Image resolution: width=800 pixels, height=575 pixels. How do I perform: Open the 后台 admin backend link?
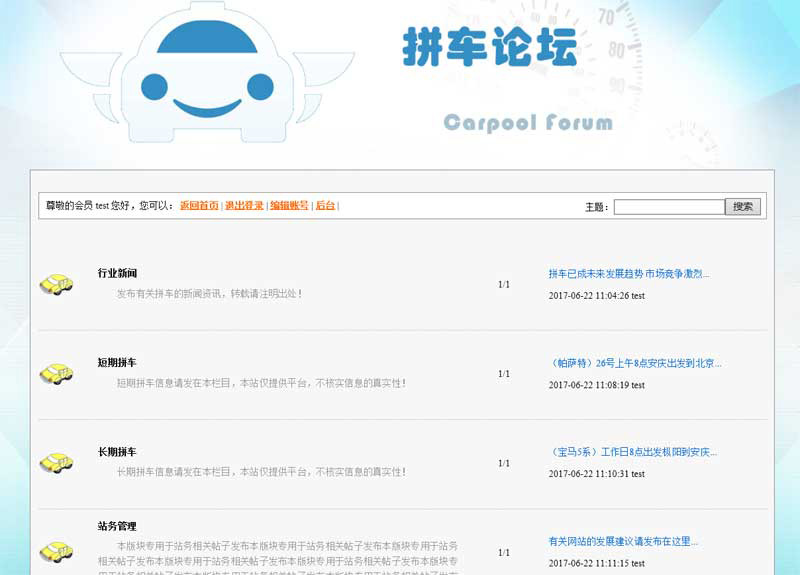[x=325, y=206]
